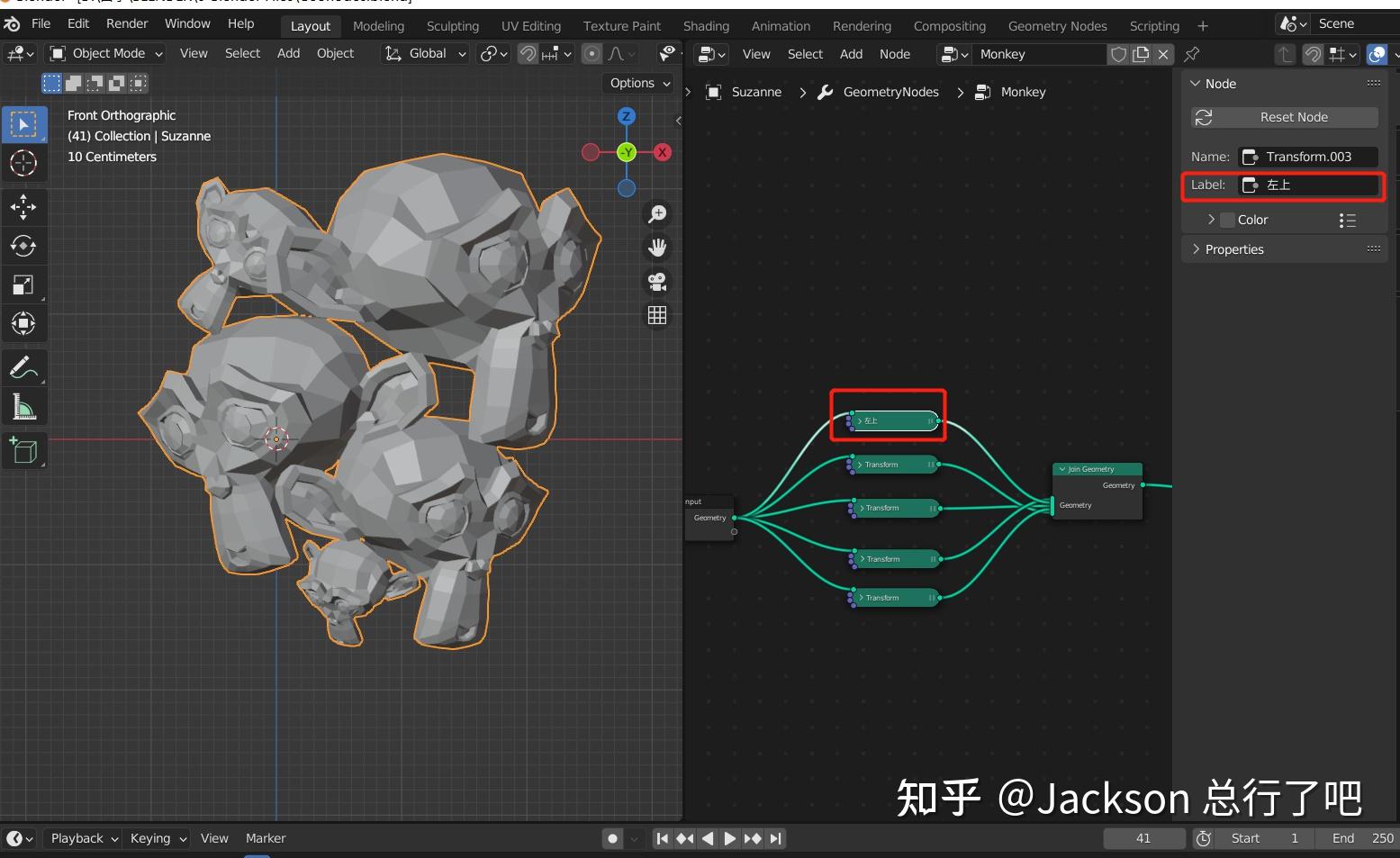This screenshot has width=1400, height=858.
Task: Activate the Rotate tool
Action: click(x=24, y=245)
